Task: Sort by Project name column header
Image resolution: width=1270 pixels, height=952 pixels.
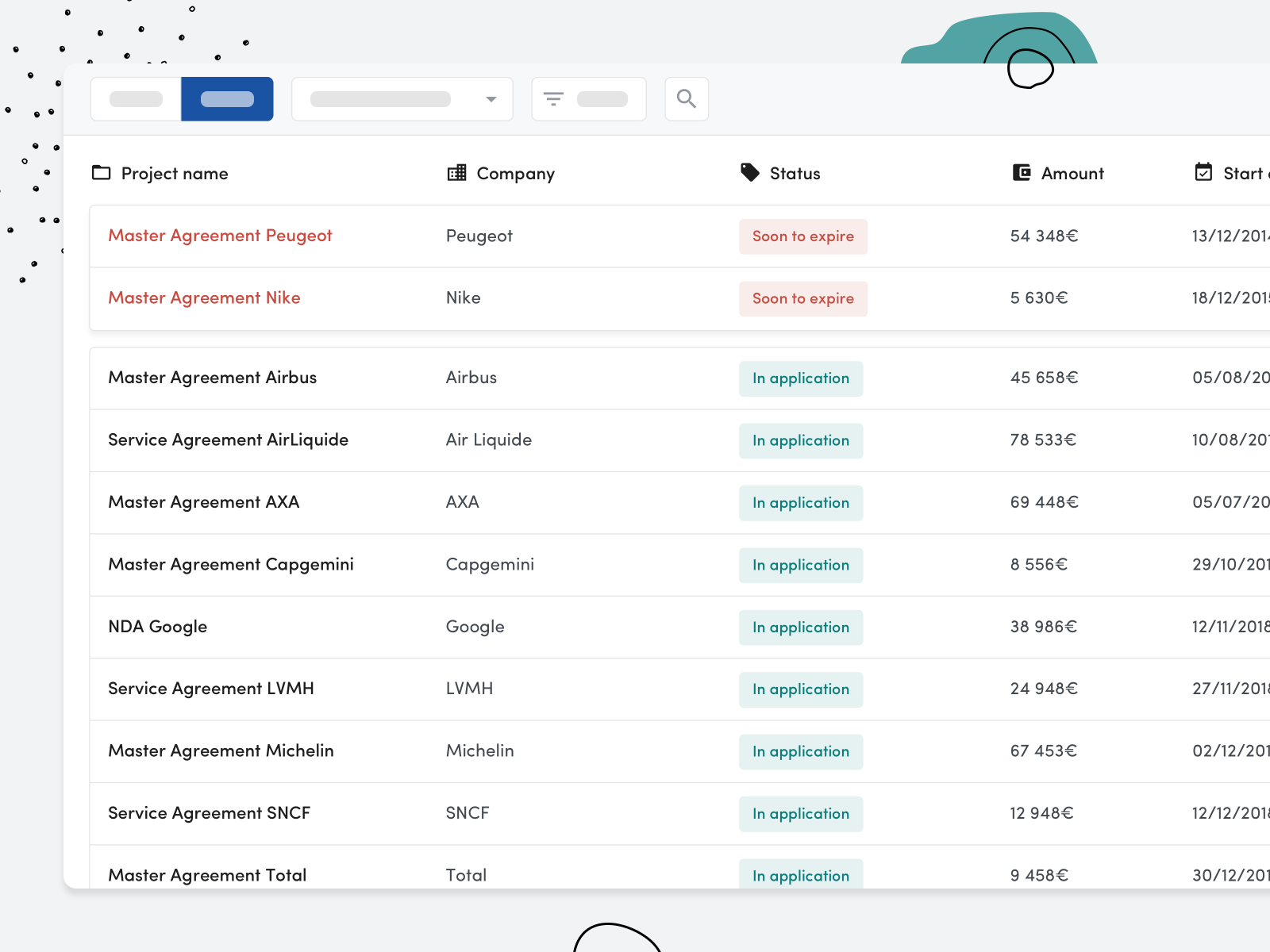Action: tap(175, 174)
